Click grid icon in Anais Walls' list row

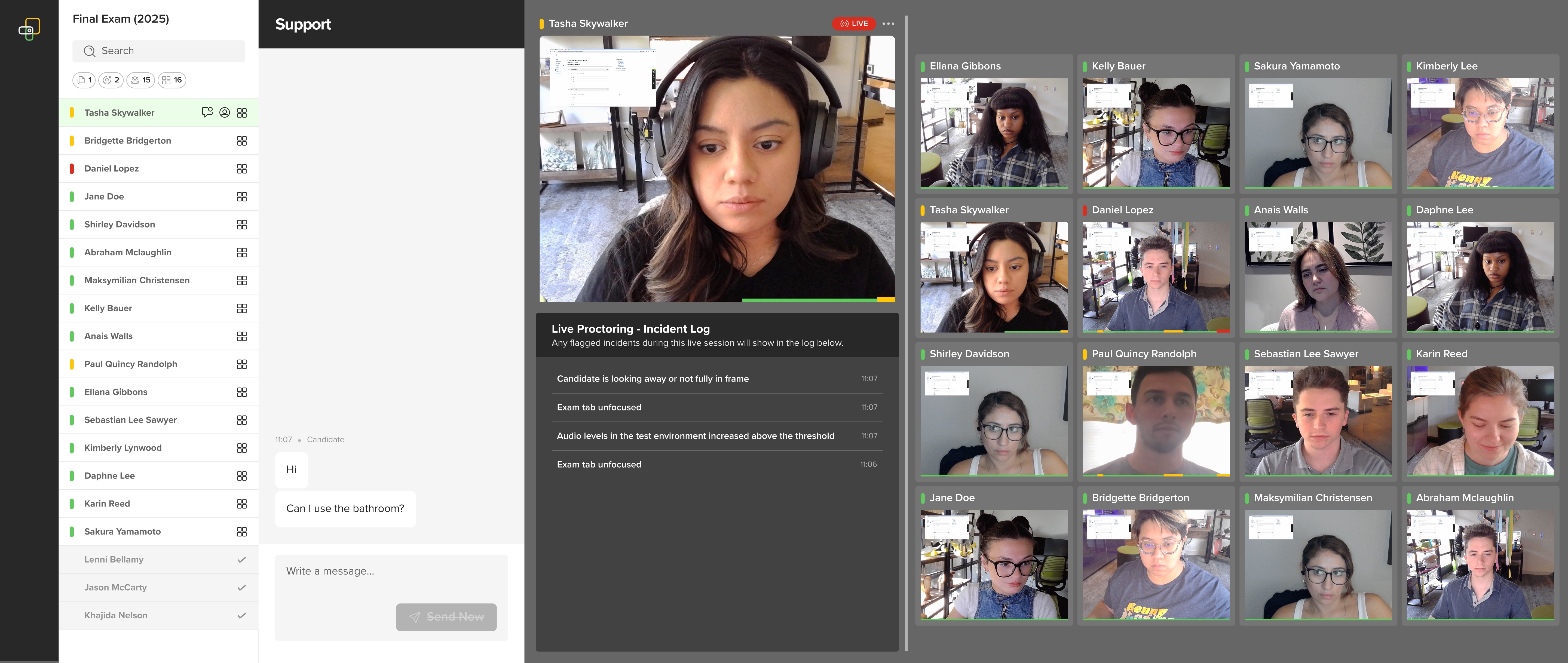click(242, 336)
